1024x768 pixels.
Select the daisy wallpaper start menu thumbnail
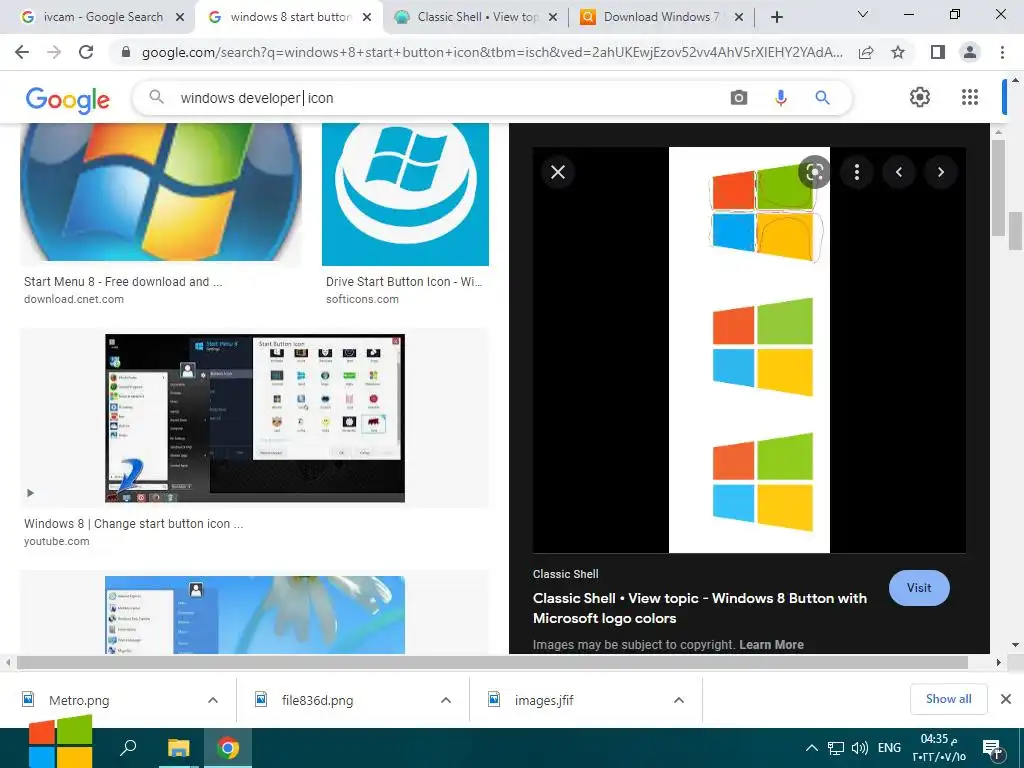[255, 614]
